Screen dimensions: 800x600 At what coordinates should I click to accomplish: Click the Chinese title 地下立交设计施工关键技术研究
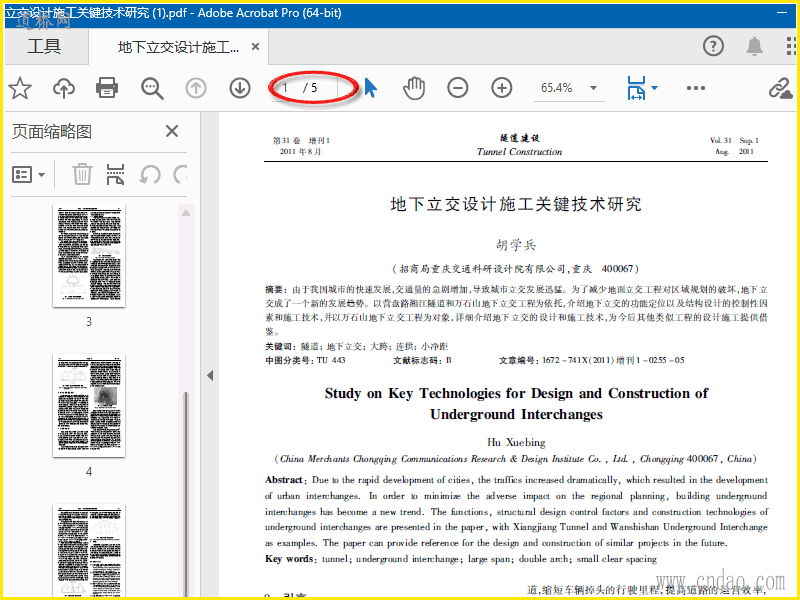516,204
